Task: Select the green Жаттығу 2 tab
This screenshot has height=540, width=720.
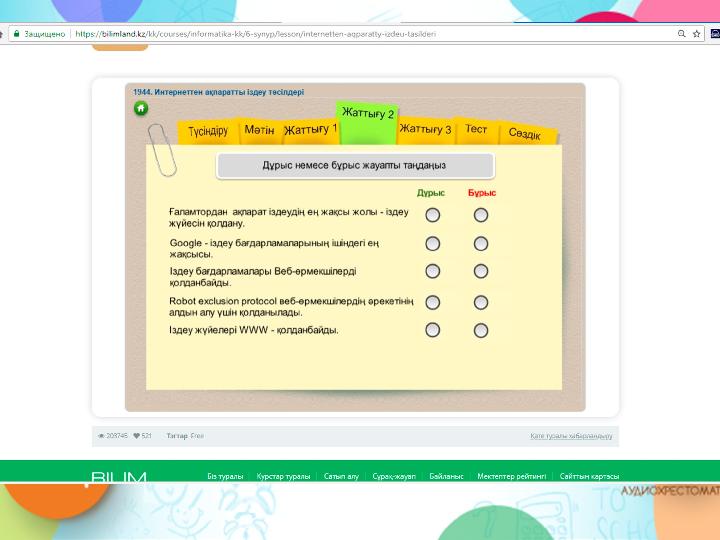Action: tap(368, 122)
